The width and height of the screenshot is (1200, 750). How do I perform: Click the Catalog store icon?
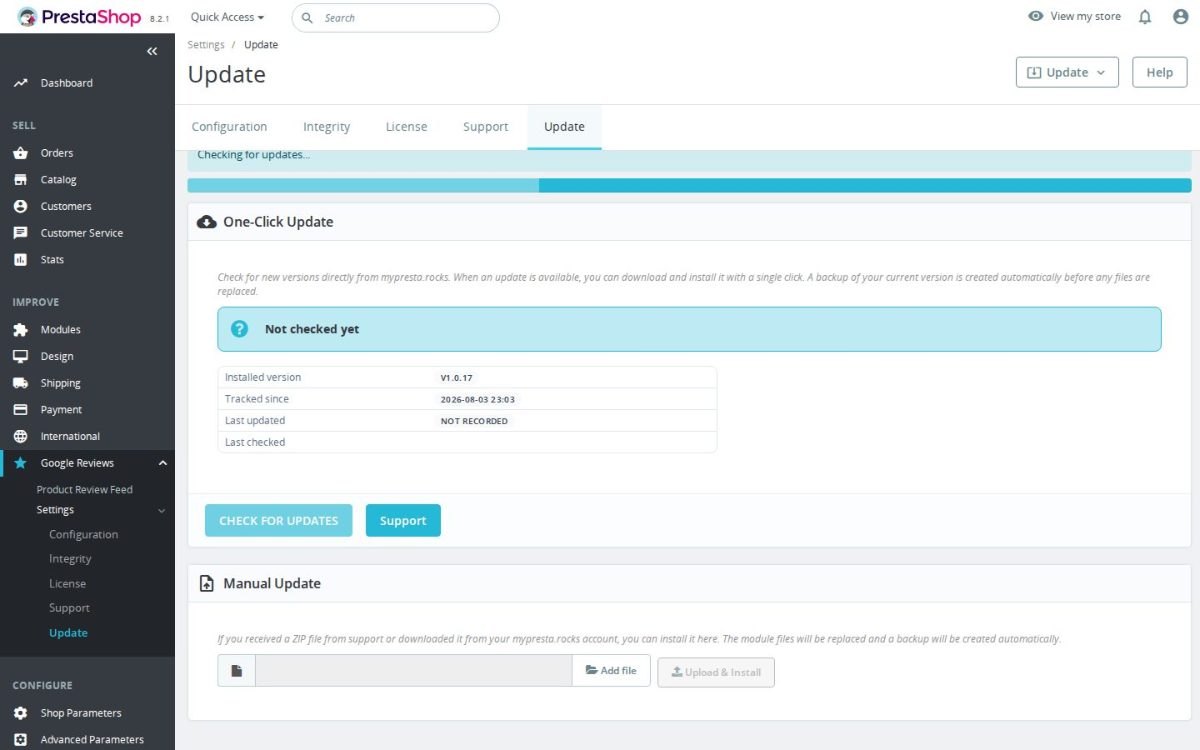(20, 180)
